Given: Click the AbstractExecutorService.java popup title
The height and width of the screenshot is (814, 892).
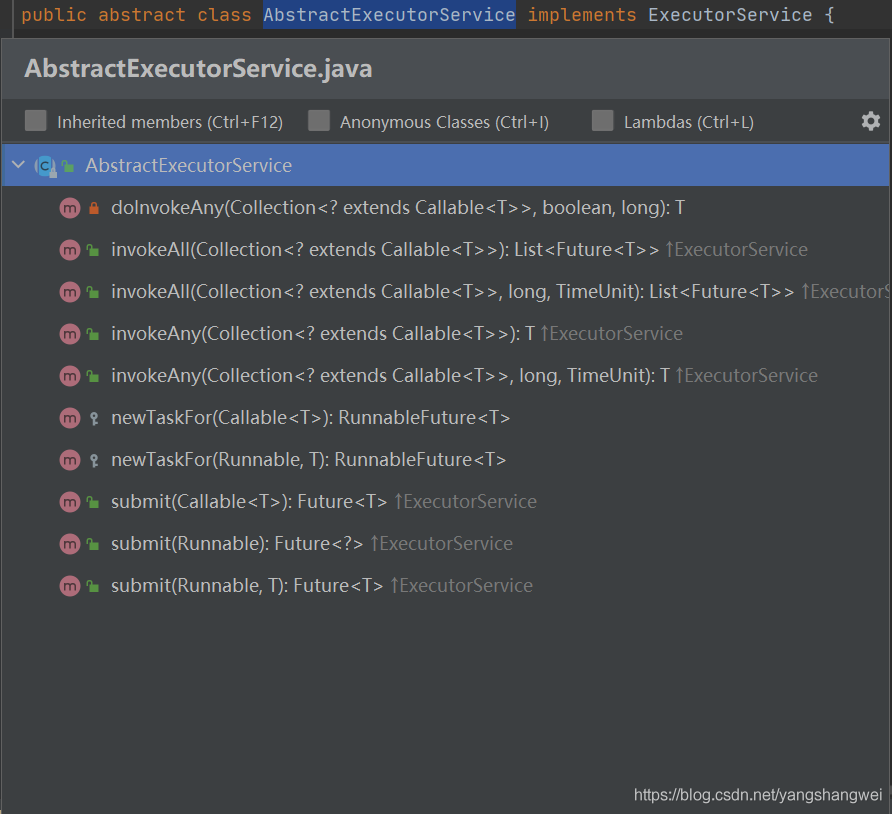Looking at the screenshot, I should point(198,69).
